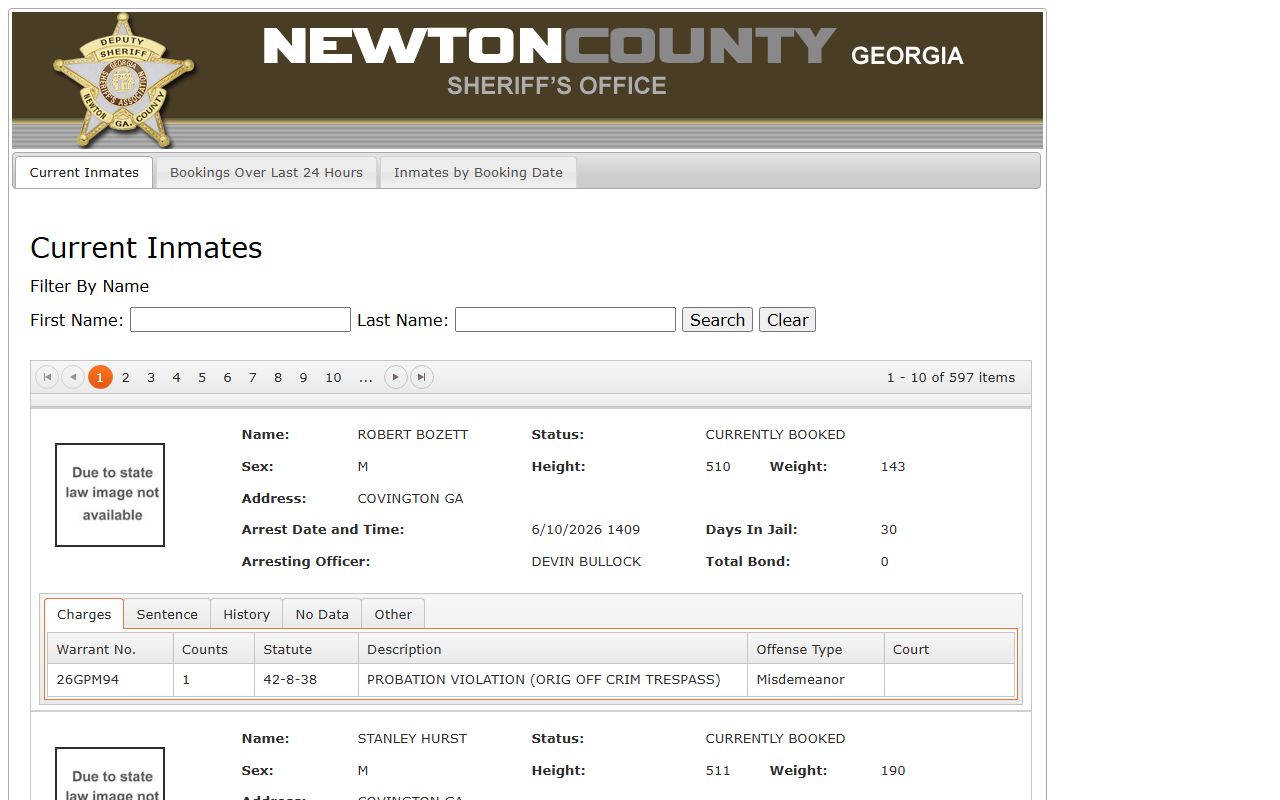Viewport: 1280px width, 800px height.
Task: Focus the First Name input field
Action: coord(240,320)
